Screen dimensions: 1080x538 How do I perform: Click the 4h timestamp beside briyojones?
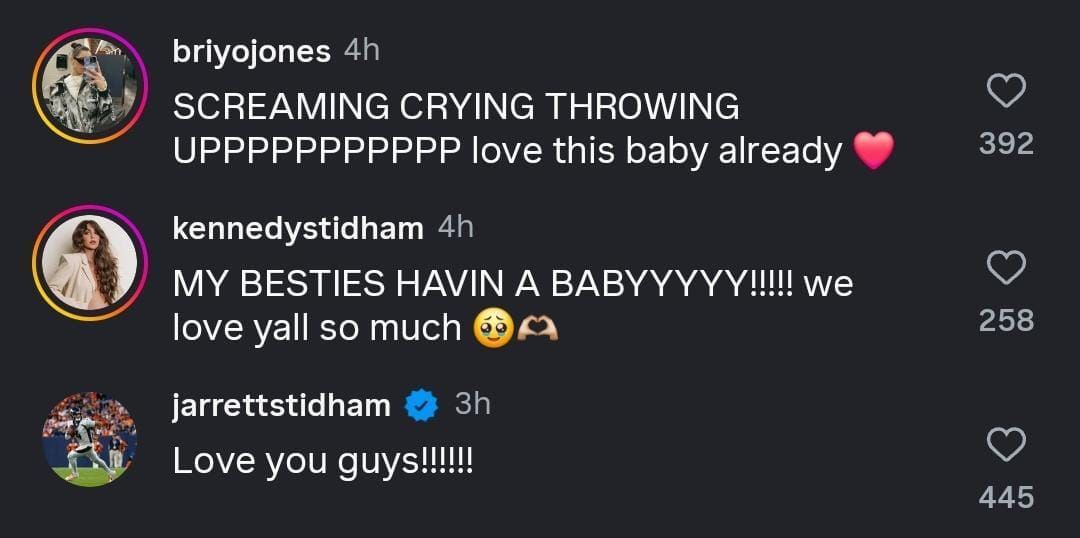pyautogui.click(x=361, y=51)
